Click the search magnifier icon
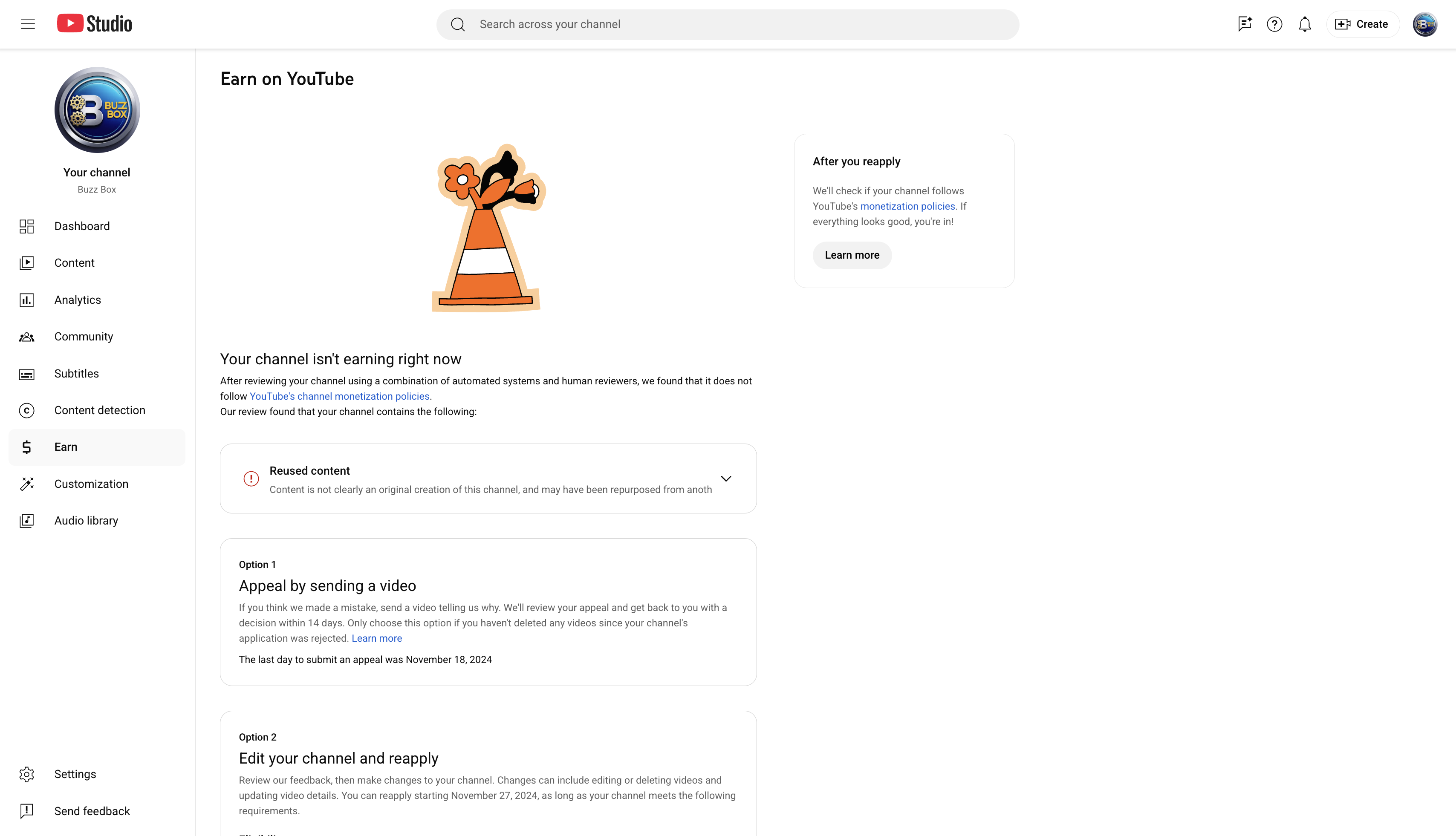 [458, 24]
